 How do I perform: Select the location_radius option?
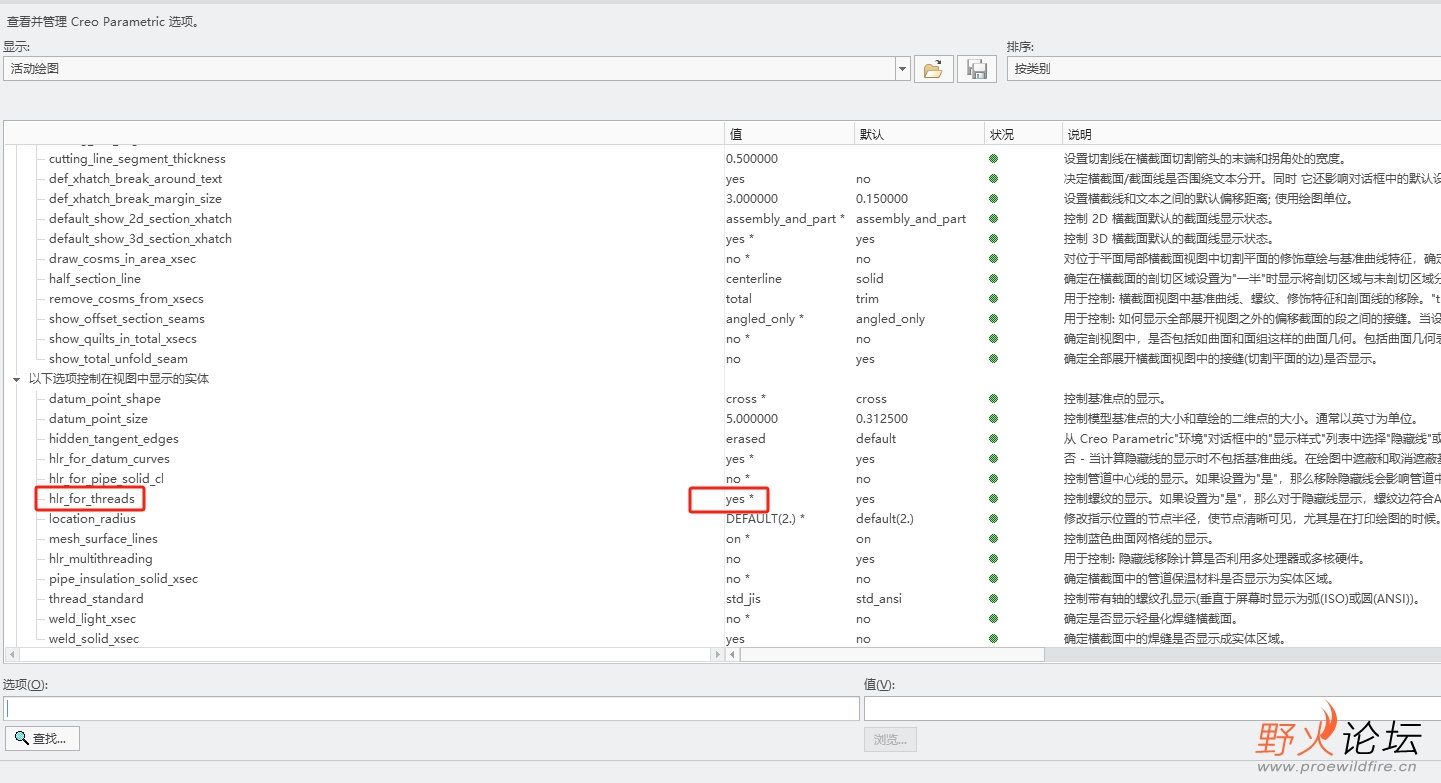pyautogui.click(x=92, y=519)
